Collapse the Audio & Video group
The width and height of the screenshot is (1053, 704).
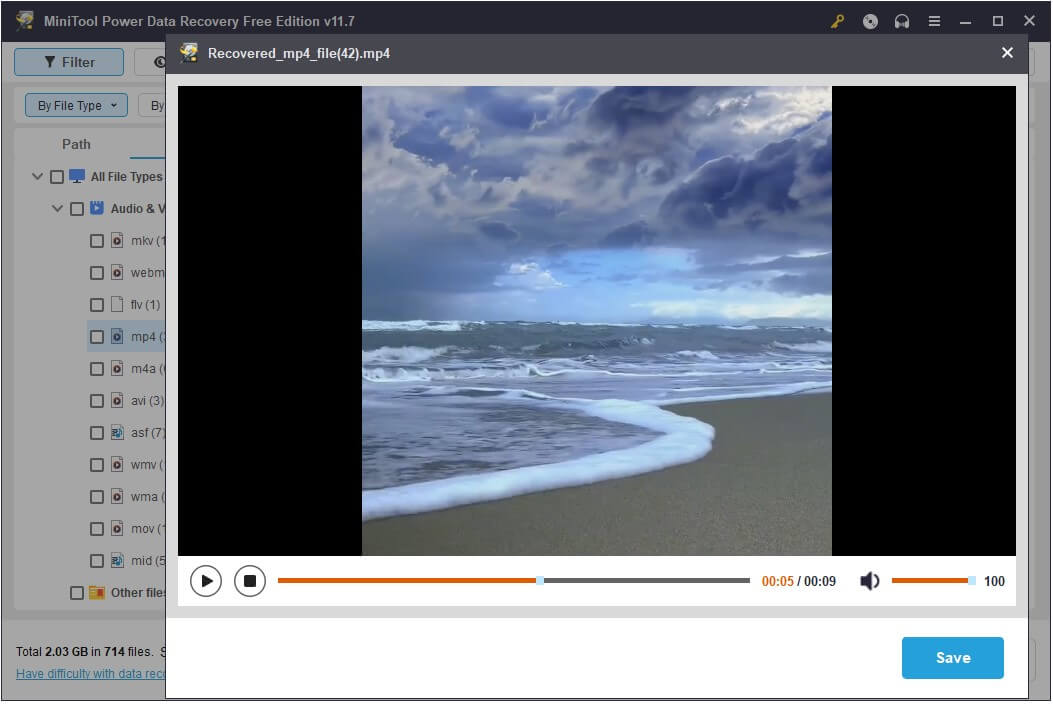[57, 209]
